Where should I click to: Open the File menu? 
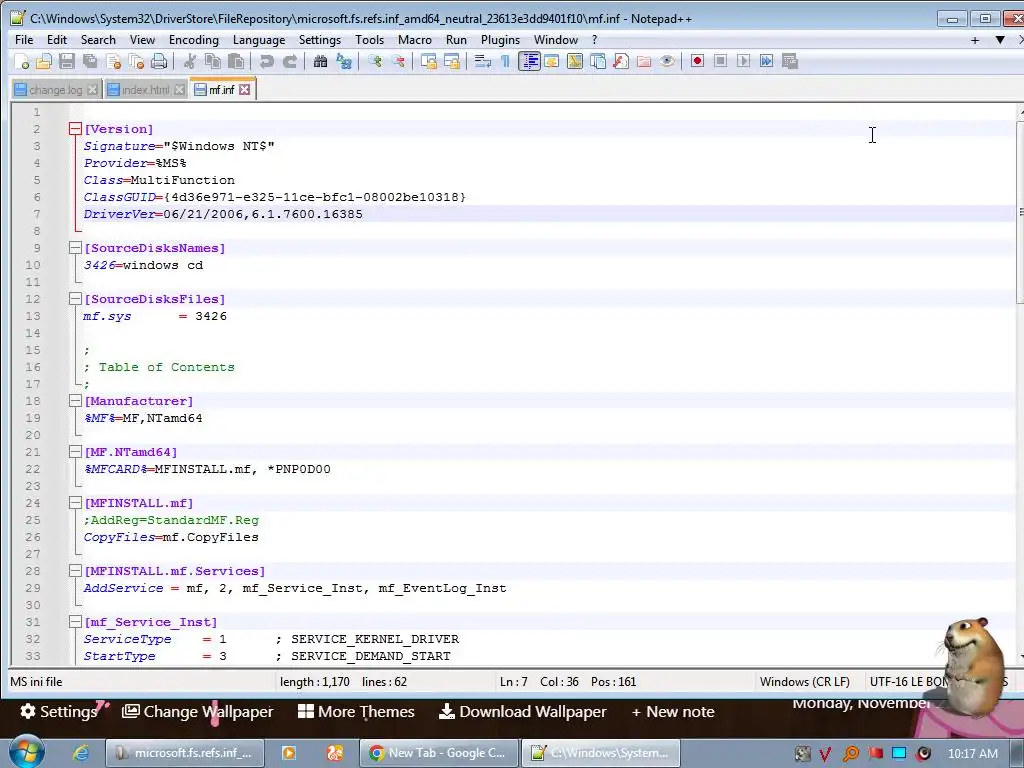tap(24, 40)
